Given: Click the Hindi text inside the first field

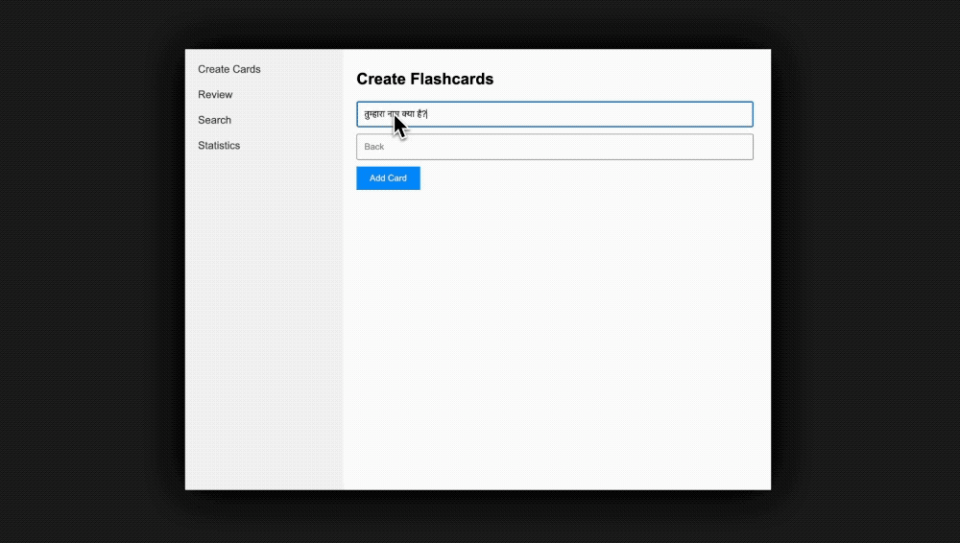Looking at the screenshot, I should (380, 114).
